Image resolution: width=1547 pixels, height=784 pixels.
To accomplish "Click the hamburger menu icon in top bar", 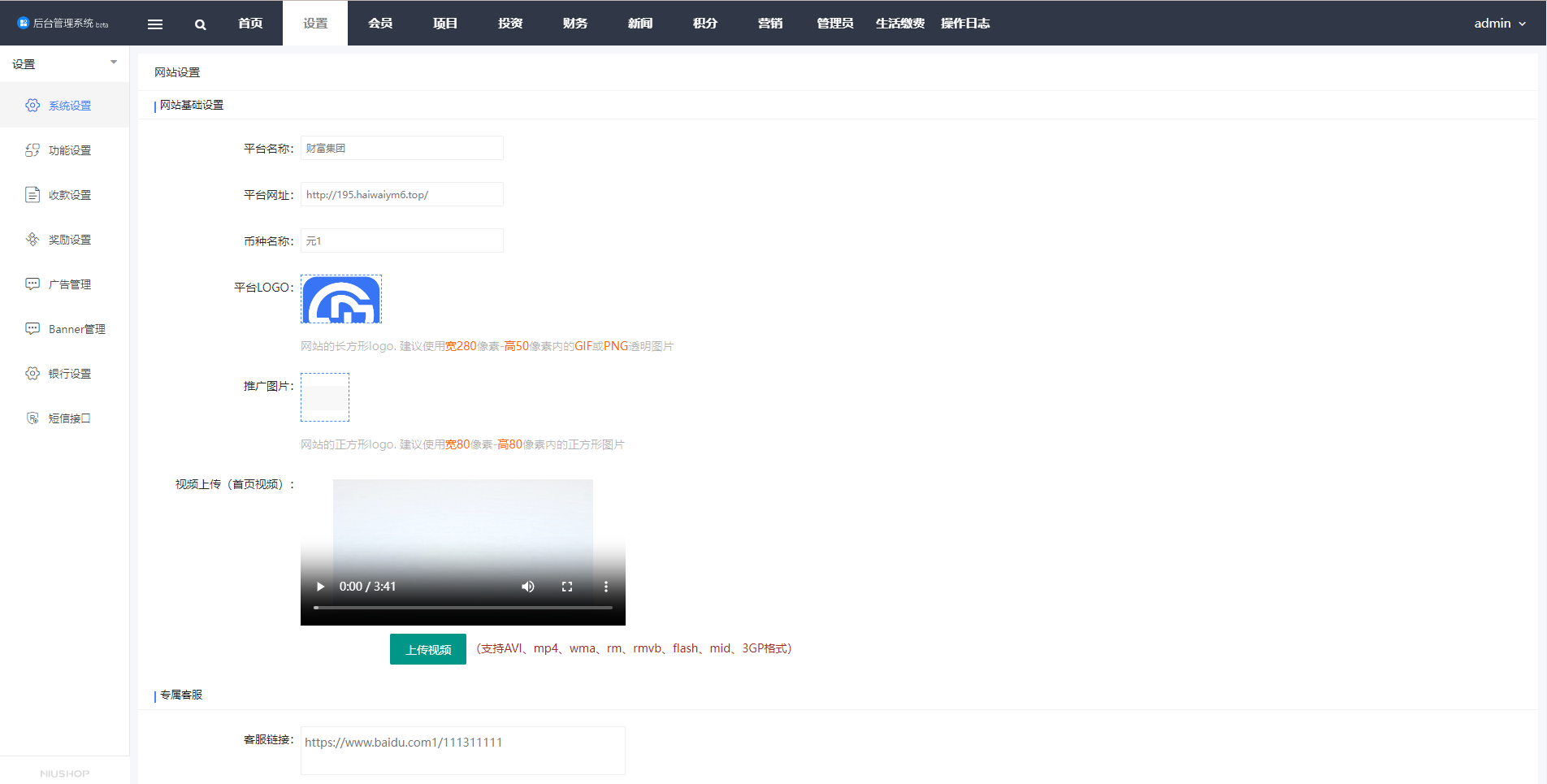I will [155, 24].
